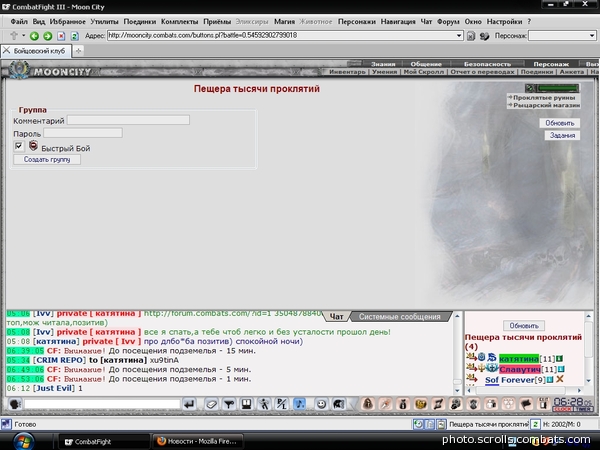Open the Windows Start button
Image resolution: width=600 pixels, height=450 pixels.
[x=23, y=441]
